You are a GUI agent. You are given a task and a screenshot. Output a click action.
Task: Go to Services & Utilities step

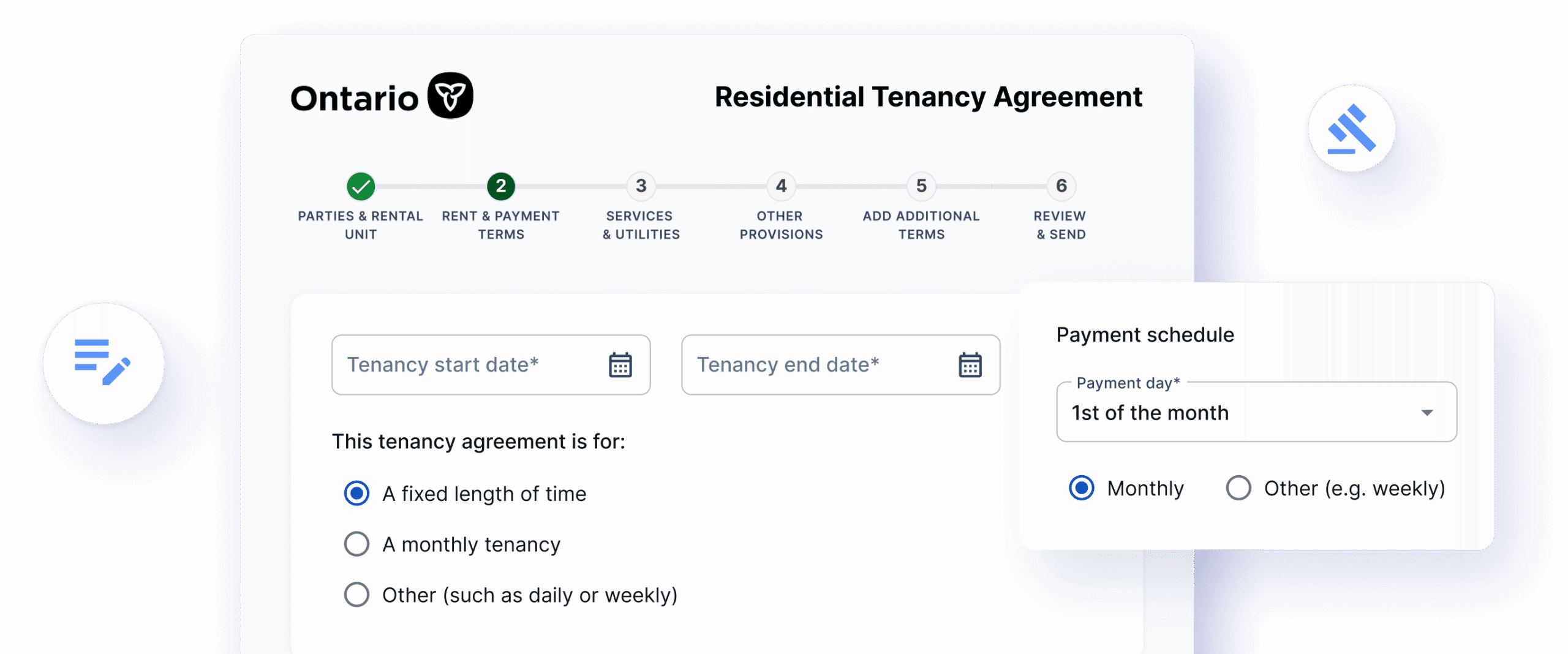tap(641, 186)
